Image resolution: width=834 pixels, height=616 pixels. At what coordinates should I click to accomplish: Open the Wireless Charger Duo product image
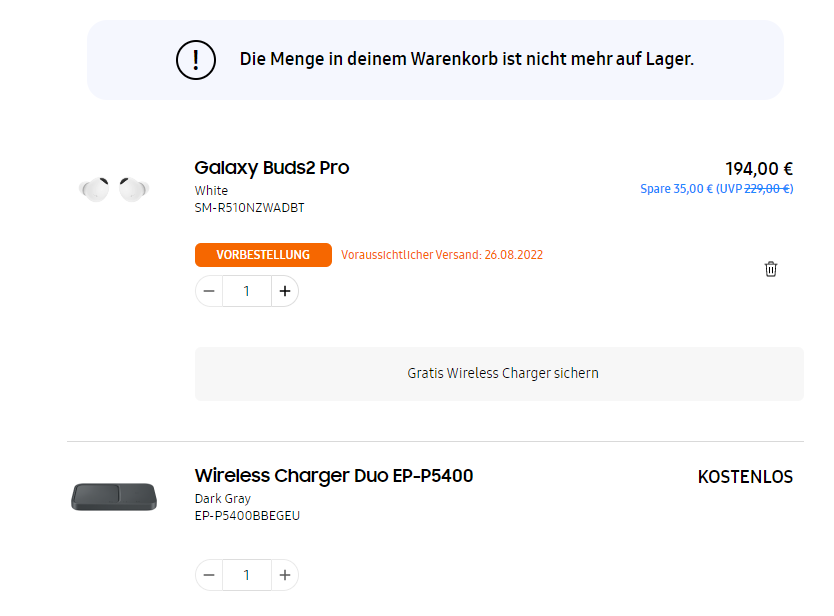click(x=114, y=496)
